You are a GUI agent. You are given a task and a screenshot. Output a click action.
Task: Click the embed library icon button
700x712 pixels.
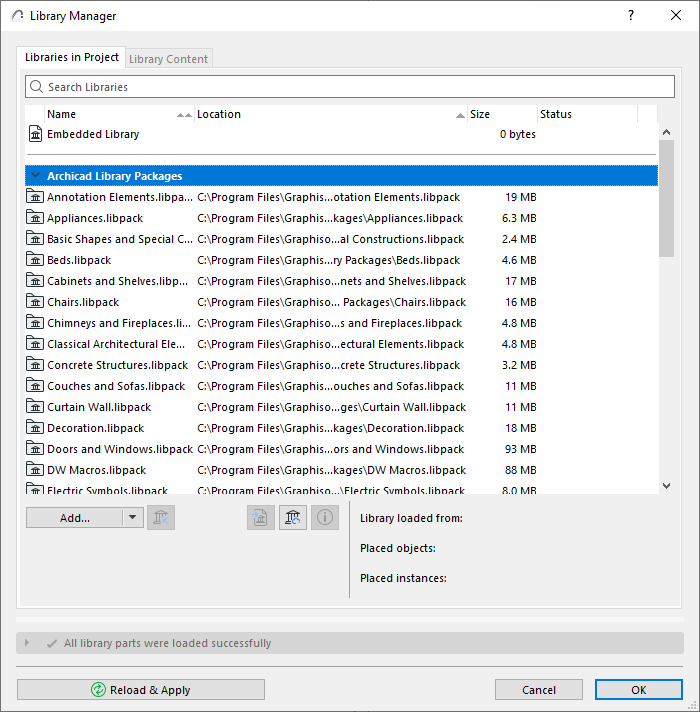coord(261,517)
